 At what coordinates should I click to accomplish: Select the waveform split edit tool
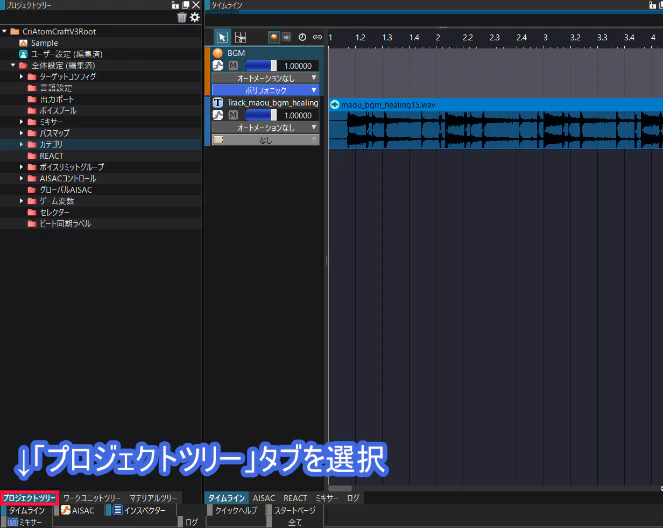(240, 37)
